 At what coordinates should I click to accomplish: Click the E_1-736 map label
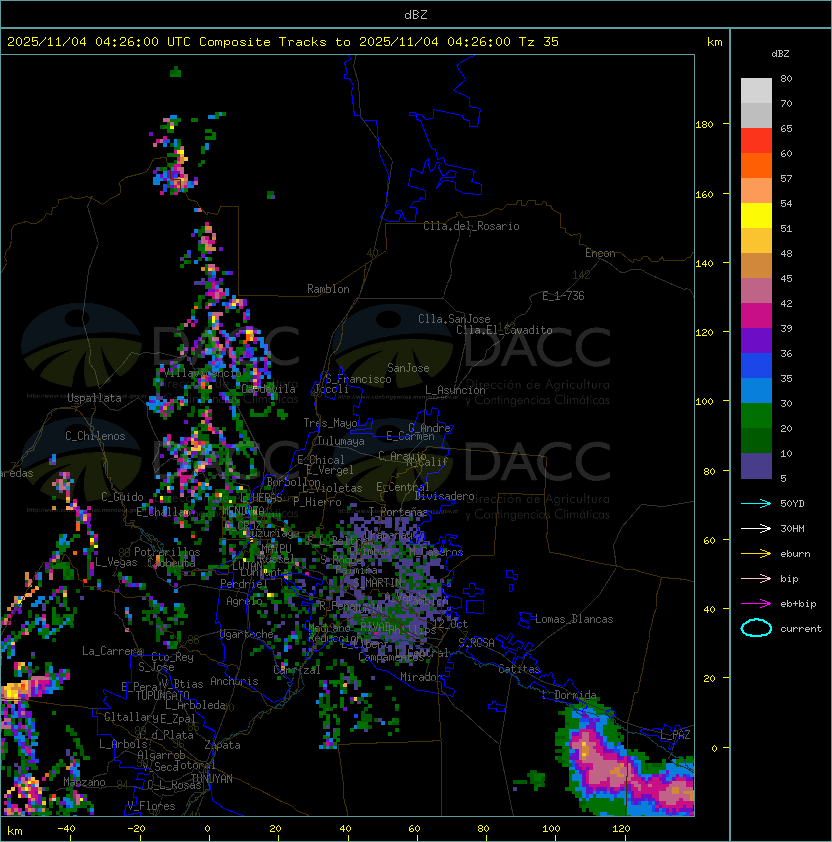click(563, 296)
